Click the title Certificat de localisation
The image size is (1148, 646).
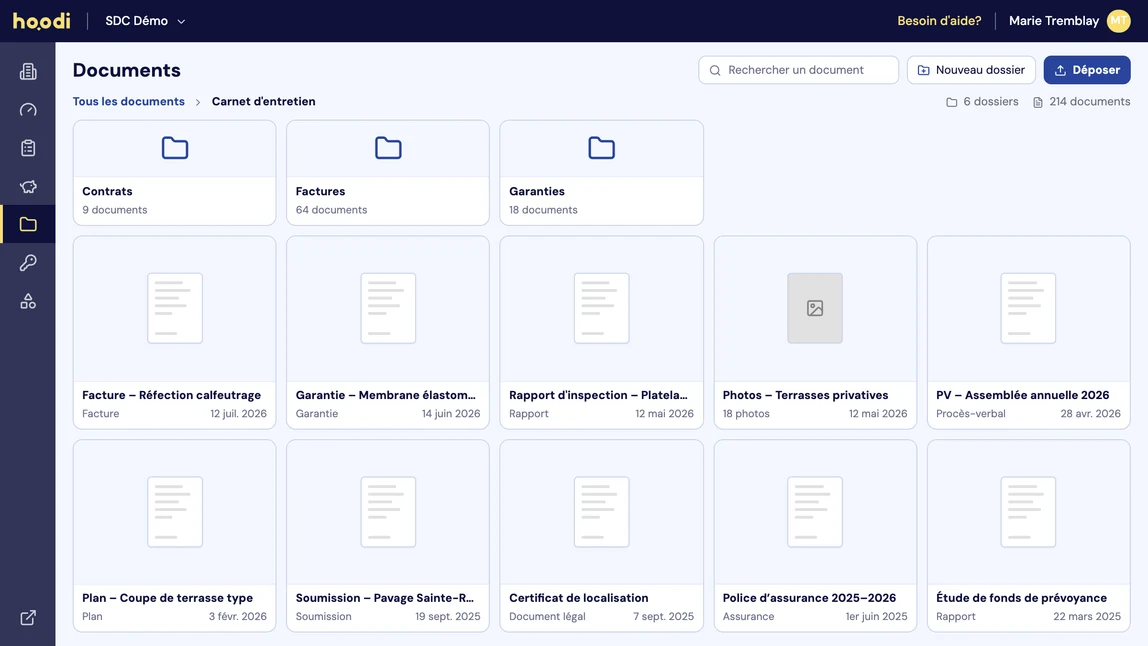[x=578, y=598]
